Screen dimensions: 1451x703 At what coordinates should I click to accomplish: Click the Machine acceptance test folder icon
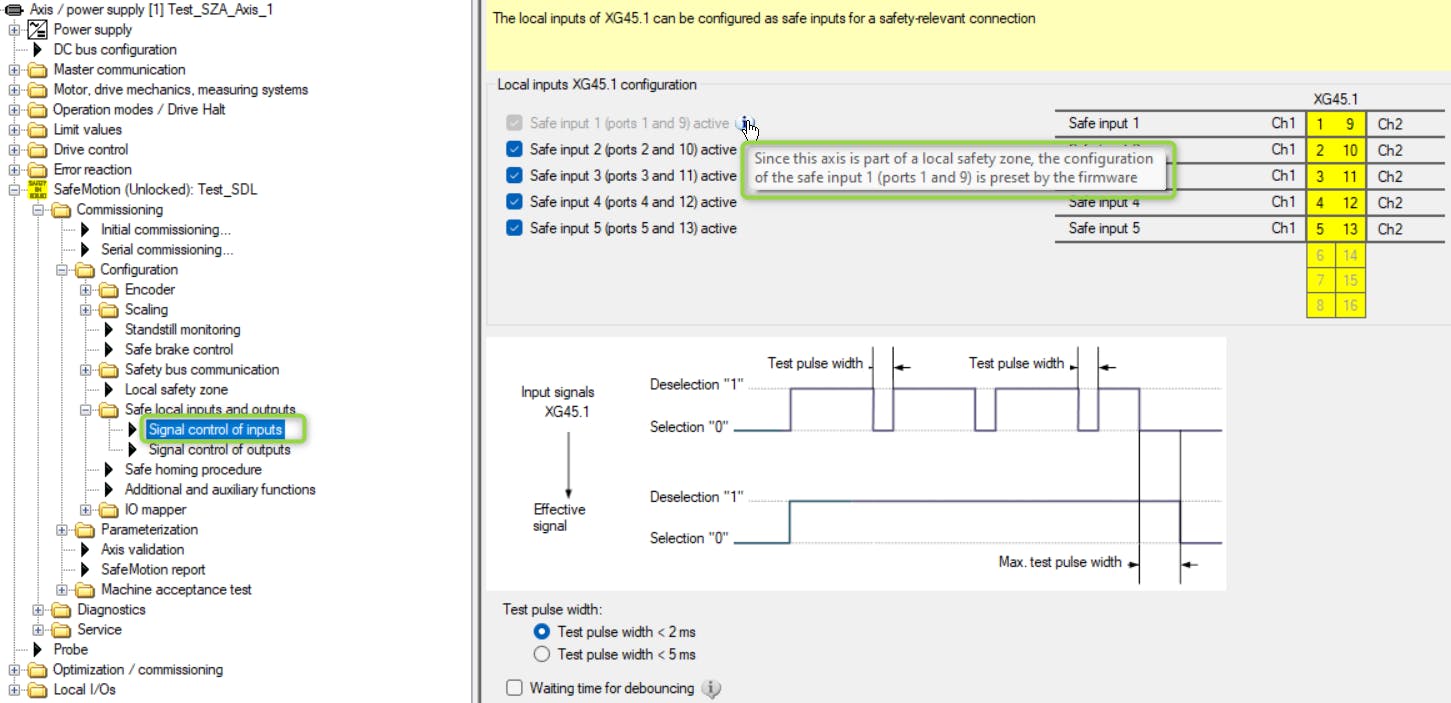coord(86,590)
